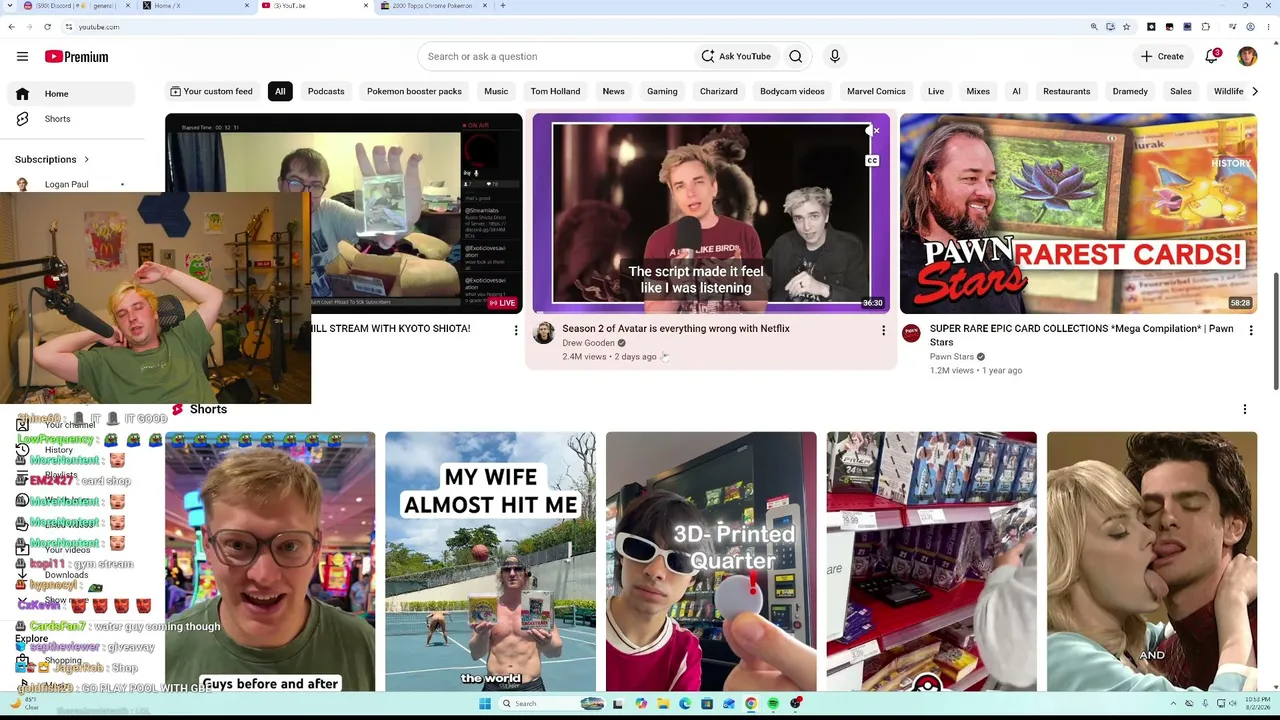Play the '3D-Printed Quarter' Short
This screenshot has width=1280, height=720.
tap(711, 562)
